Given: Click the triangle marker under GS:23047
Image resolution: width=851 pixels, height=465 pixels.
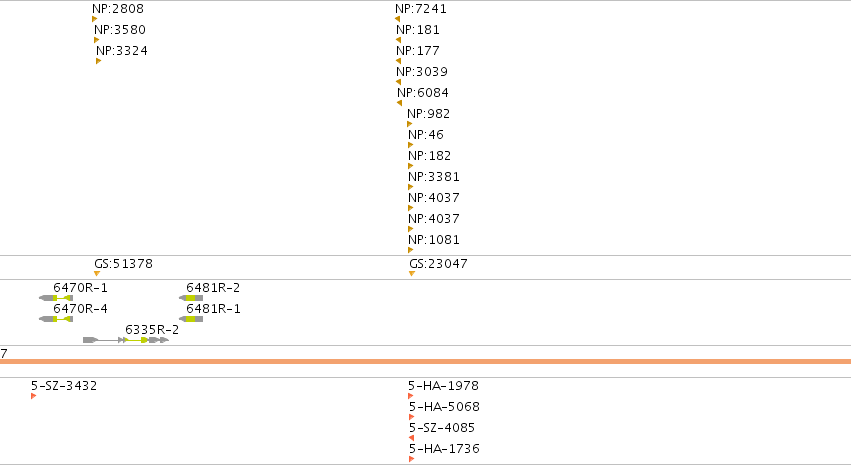Looking at the screenshot, I should coord(412,273).
